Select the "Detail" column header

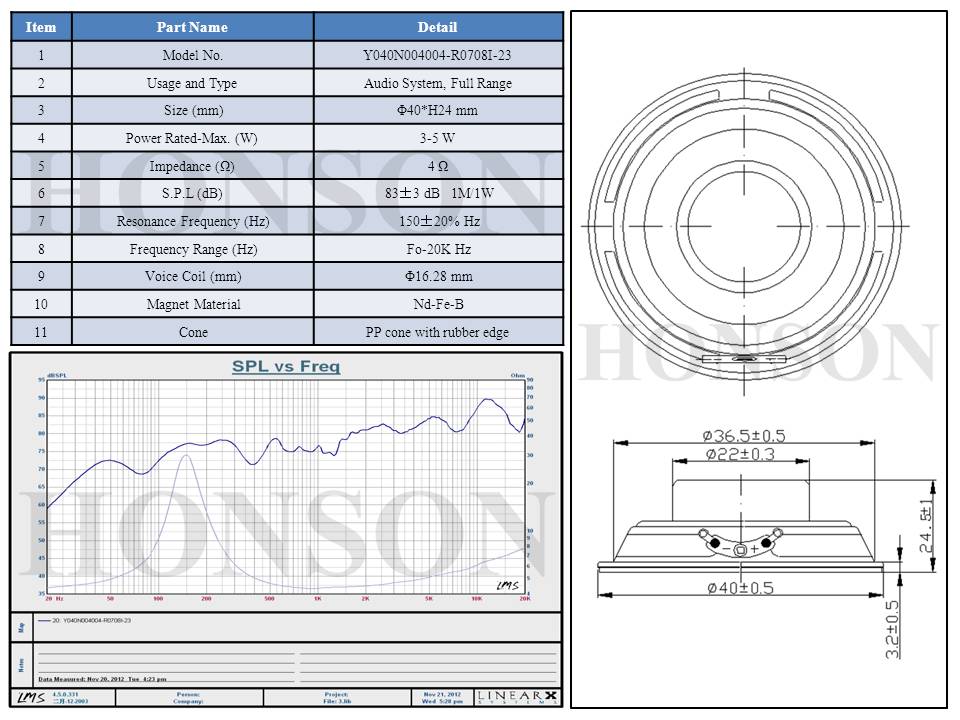point(437,27)
